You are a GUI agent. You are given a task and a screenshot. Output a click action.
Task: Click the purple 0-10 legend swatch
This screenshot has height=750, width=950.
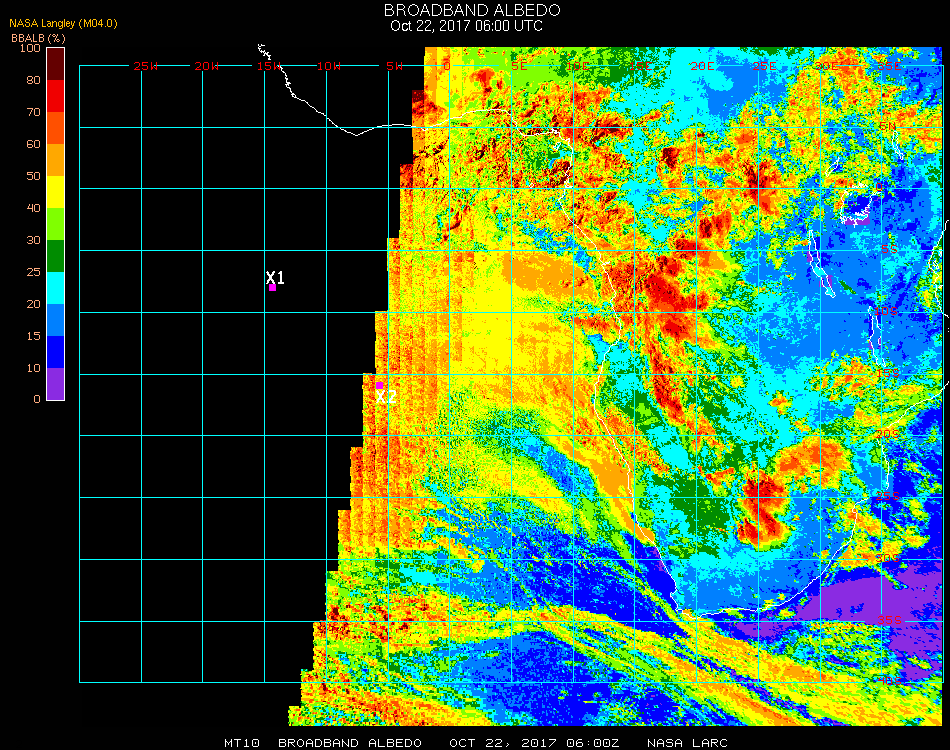[x=55, y=384]
